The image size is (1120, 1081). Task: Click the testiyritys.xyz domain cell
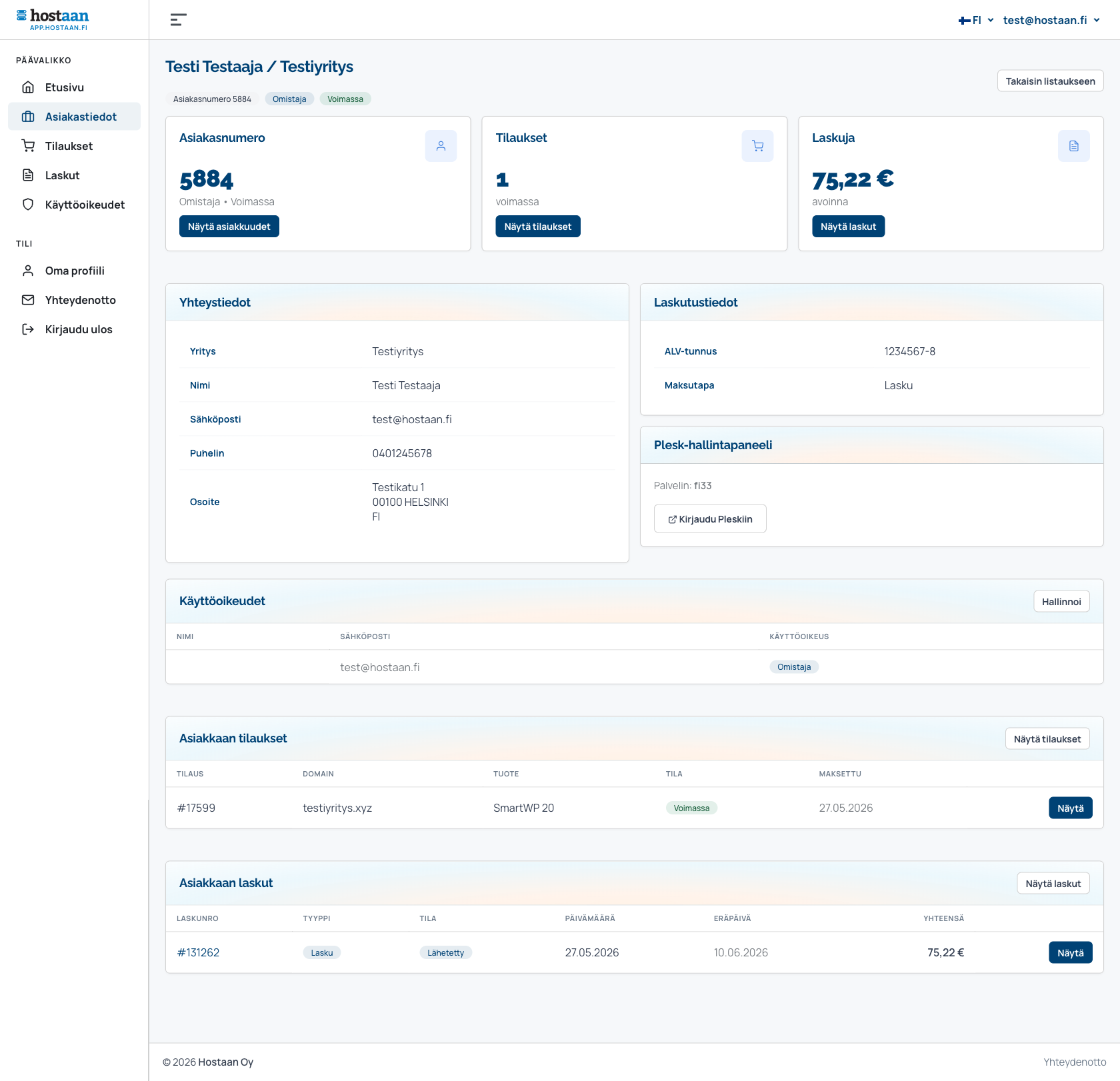click(x=337, y=808)
